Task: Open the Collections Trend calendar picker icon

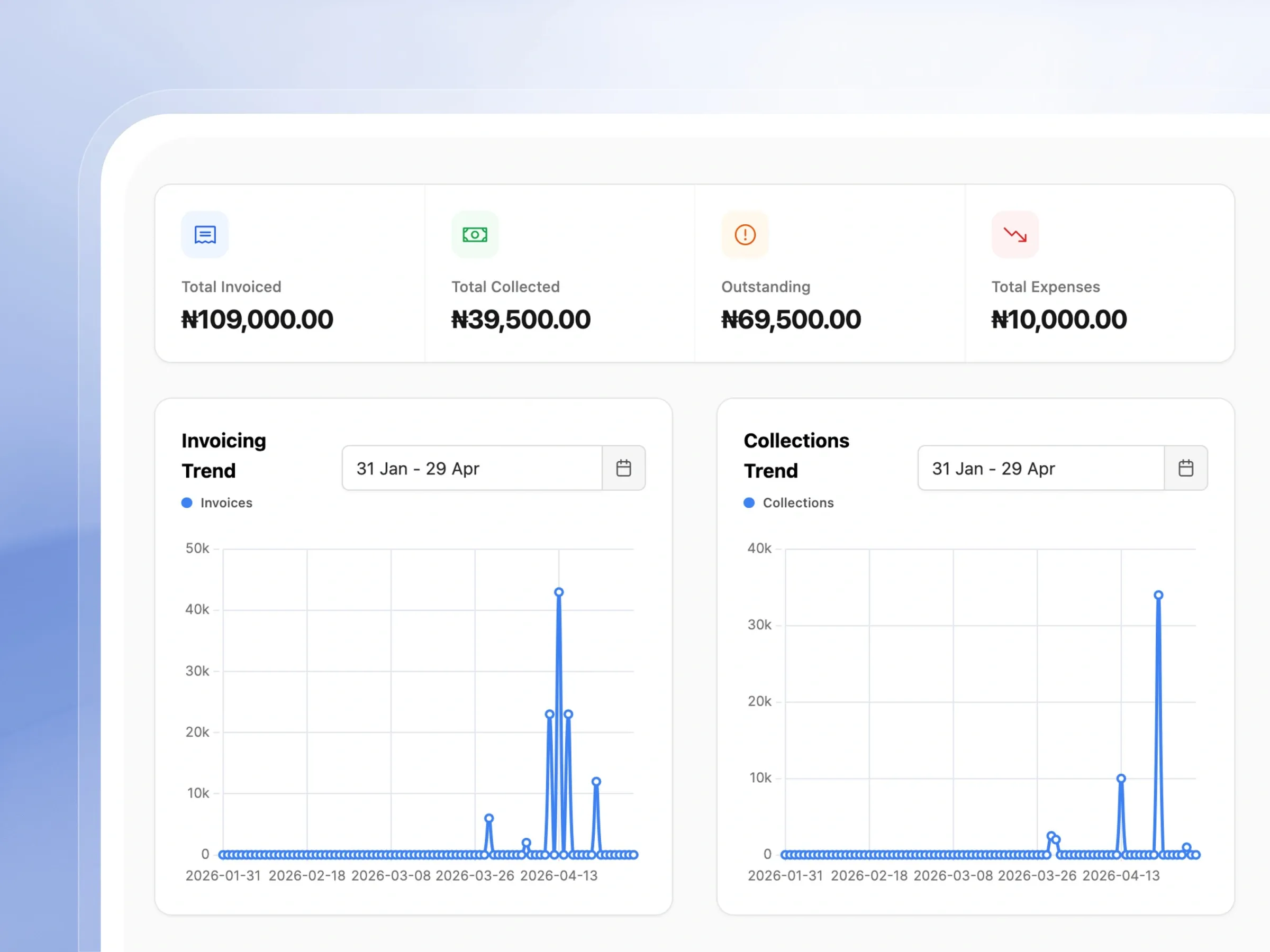Action: 1186,468
